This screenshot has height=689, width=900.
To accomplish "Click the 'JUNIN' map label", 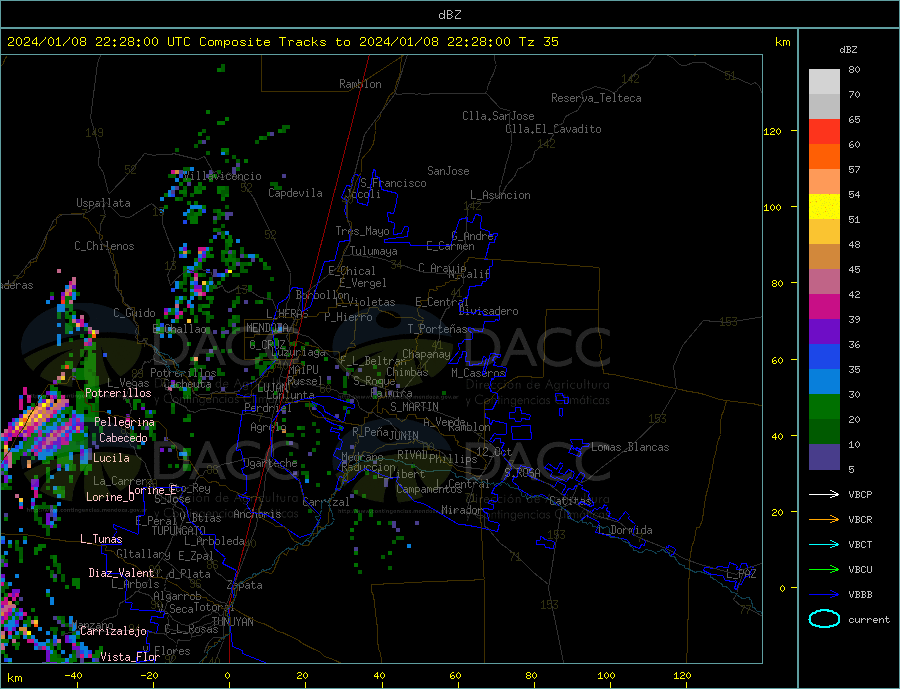I will pyautogui.click(x=404, y=436).
